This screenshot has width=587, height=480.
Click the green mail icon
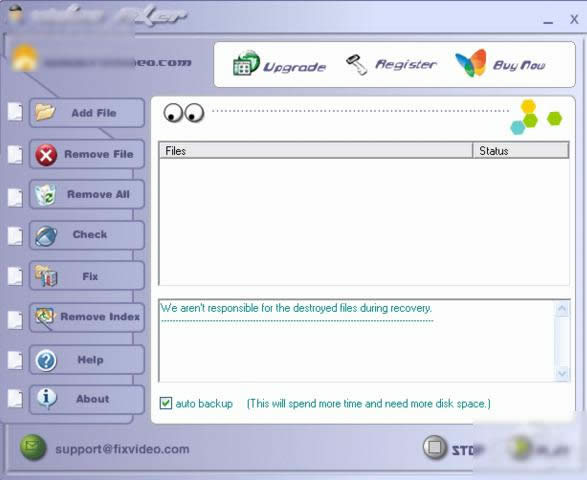[33, 447]
